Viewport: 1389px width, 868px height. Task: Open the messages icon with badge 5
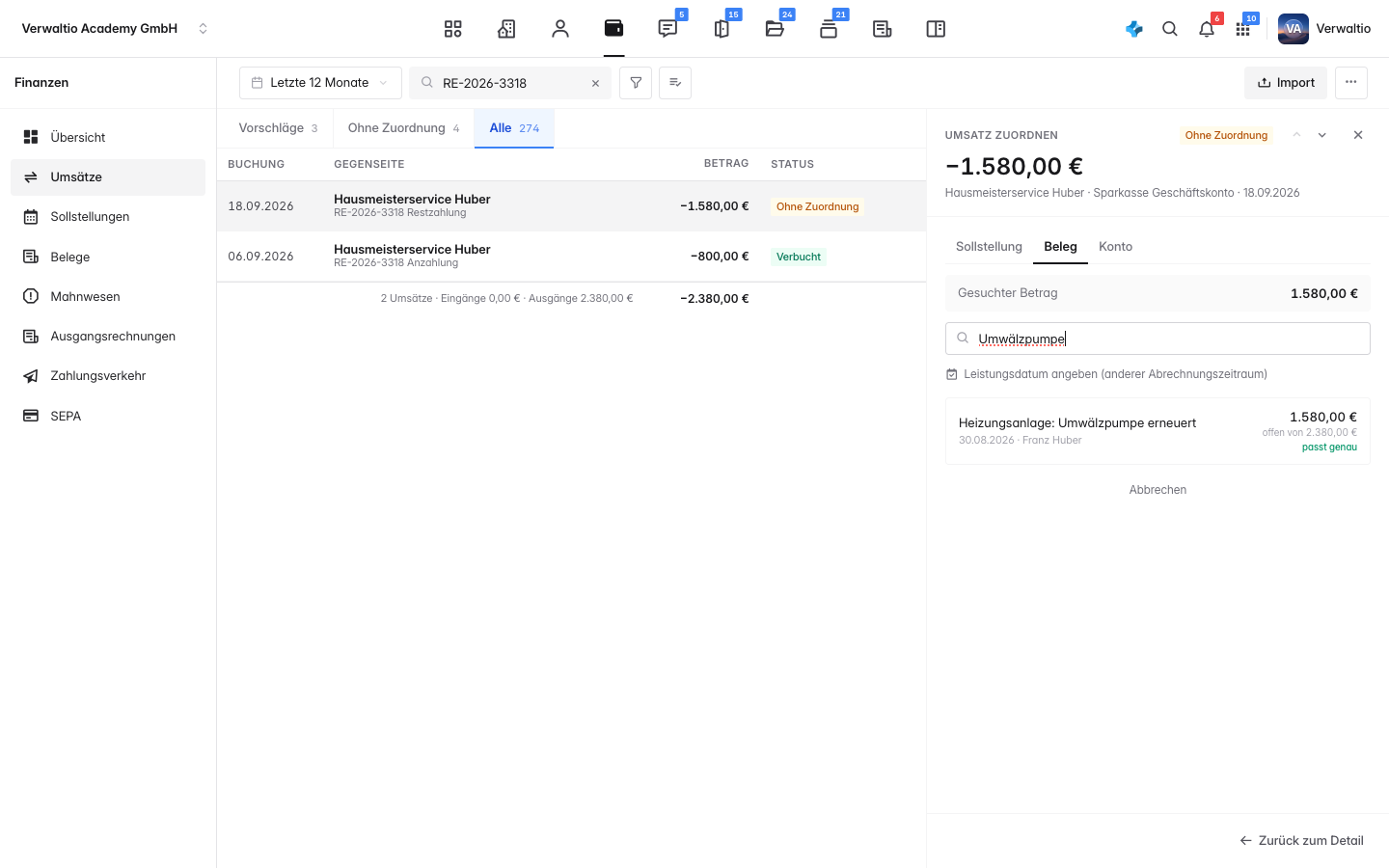(x=667, y=29)
